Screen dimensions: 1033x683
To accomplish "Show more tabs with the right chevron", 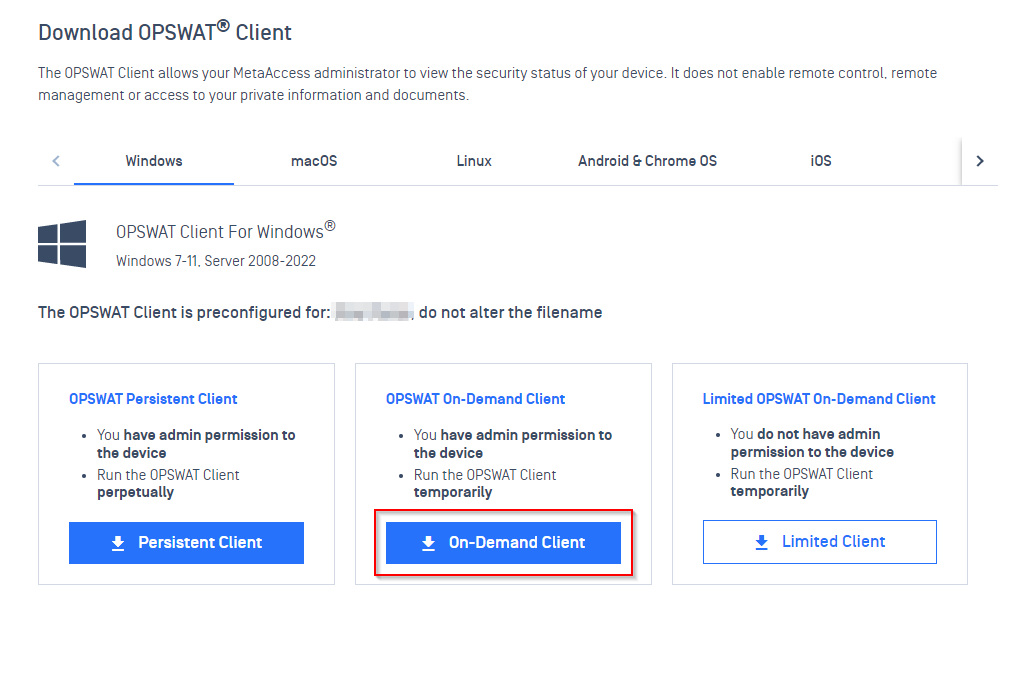I will pos(980,161).
